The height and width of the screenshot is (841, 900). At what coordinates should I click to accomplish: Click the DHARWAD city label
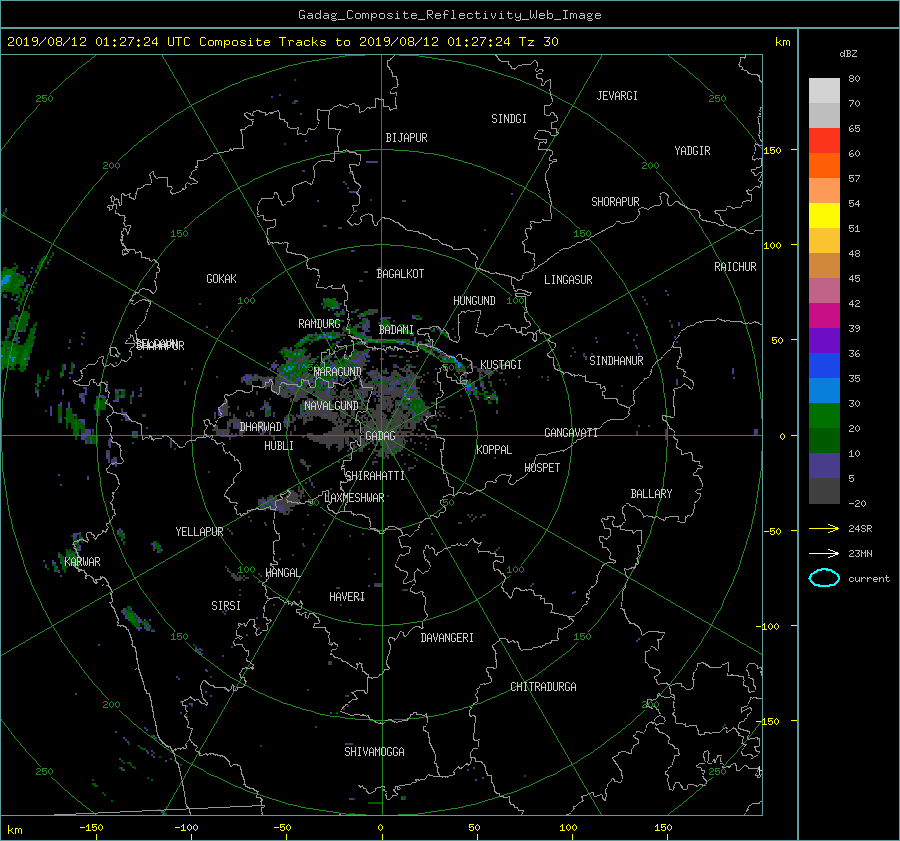point(261,427)
